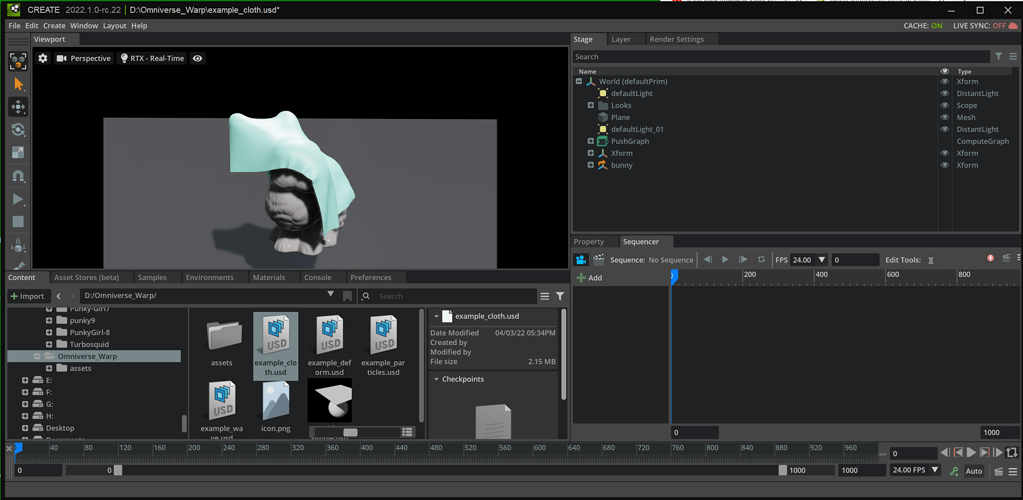Expand the PushGraph tree node
Screen dimensions: 1023x500
pos(591,141)
